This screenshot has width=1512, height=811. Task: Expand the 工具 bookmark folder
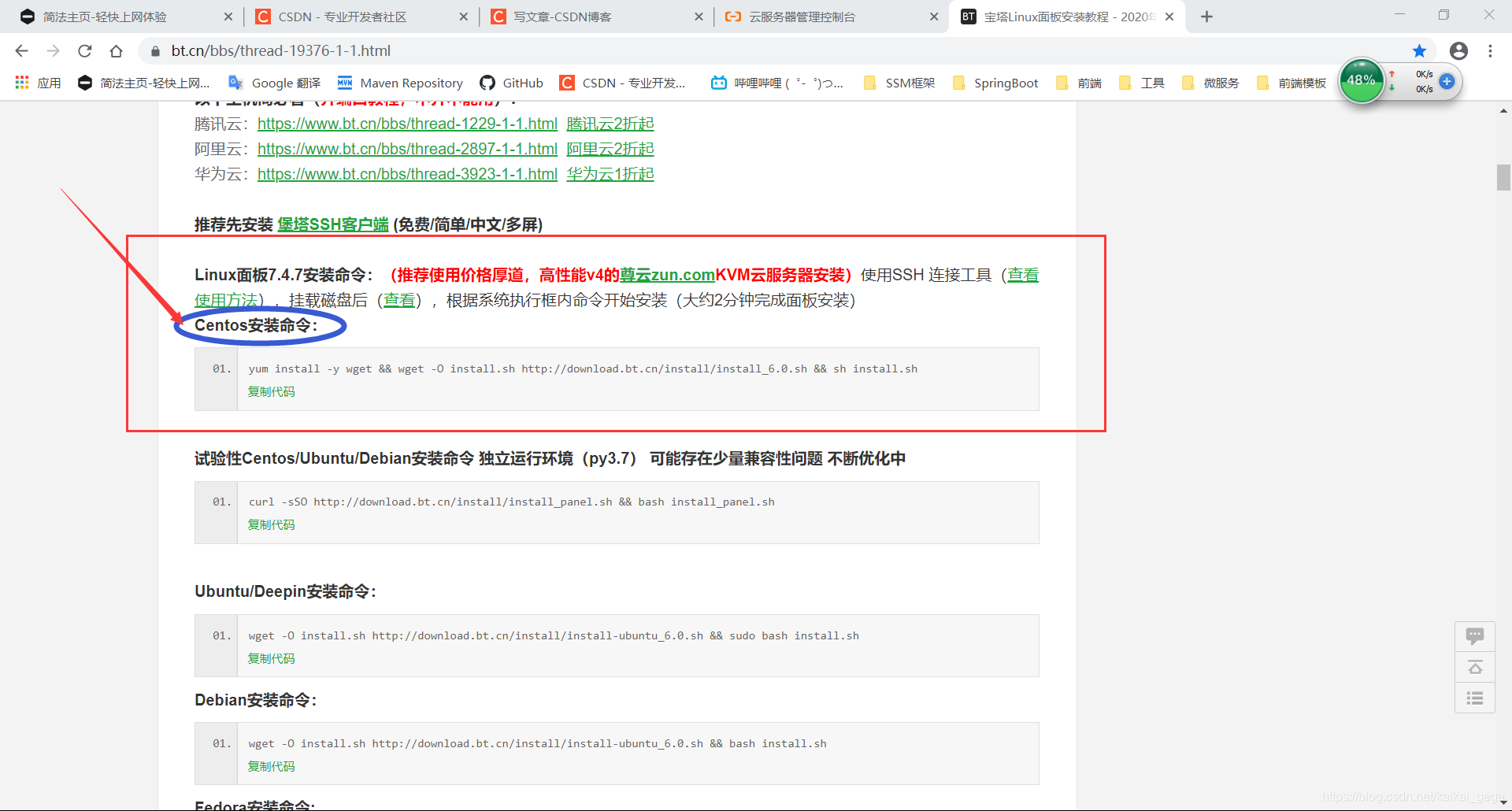pyautogui.click(x=1142, y=83)
